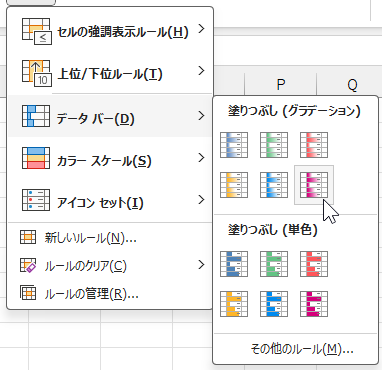The width and height of the screenshot is (382, 370).
Task: Expand arrow next to アイコン セット
Action: pos(201,200)
